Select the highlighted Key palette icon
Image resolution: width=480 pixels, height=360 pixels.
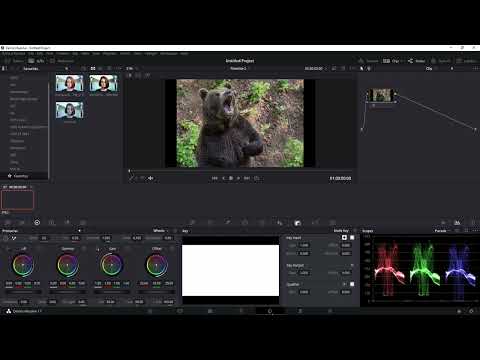(298, 223)
